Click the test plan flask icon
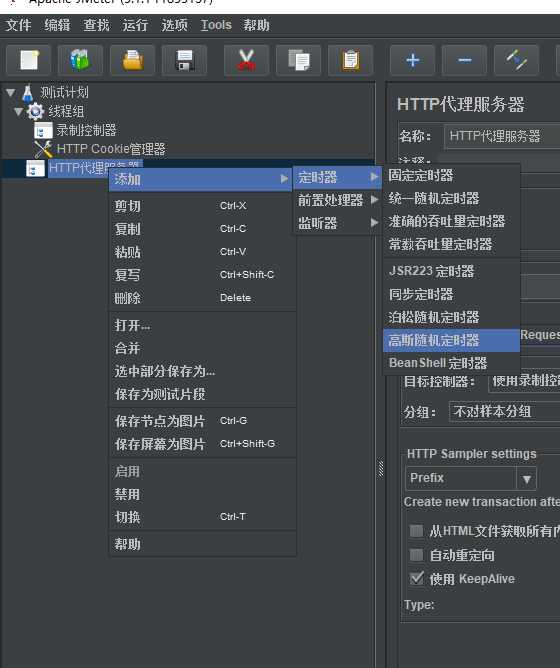The height and width of the screenshot is (668, 560). pos(28,93)
